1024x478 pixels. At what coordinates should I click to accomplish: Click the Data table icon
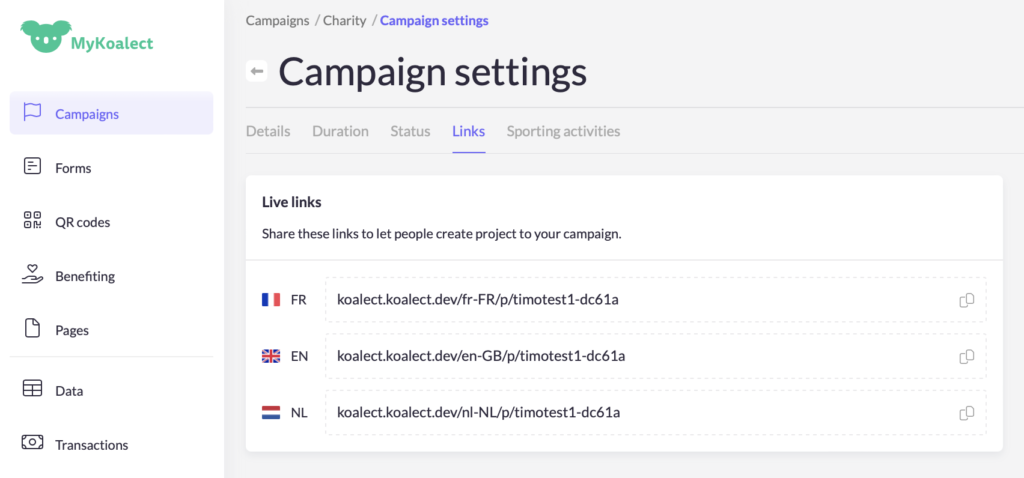click(x=32, y=389)
